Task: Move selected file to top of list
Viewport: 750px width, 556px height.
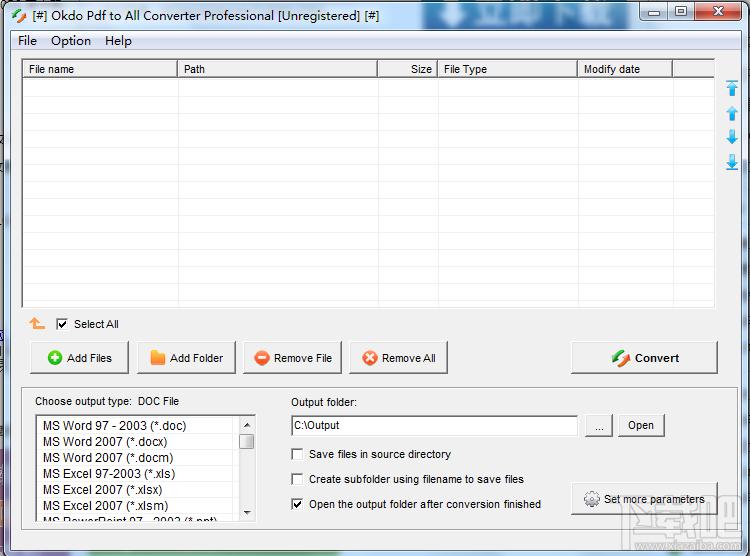Action: tap(731, 88)
